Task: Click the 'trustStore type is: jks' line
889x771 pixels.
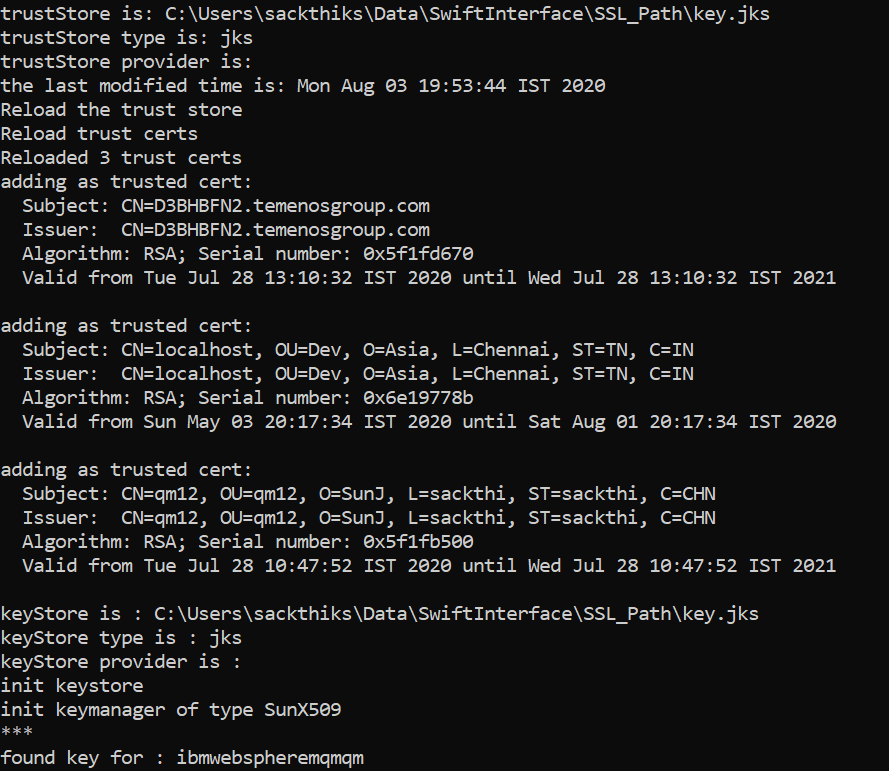Action: pos(126,38)
